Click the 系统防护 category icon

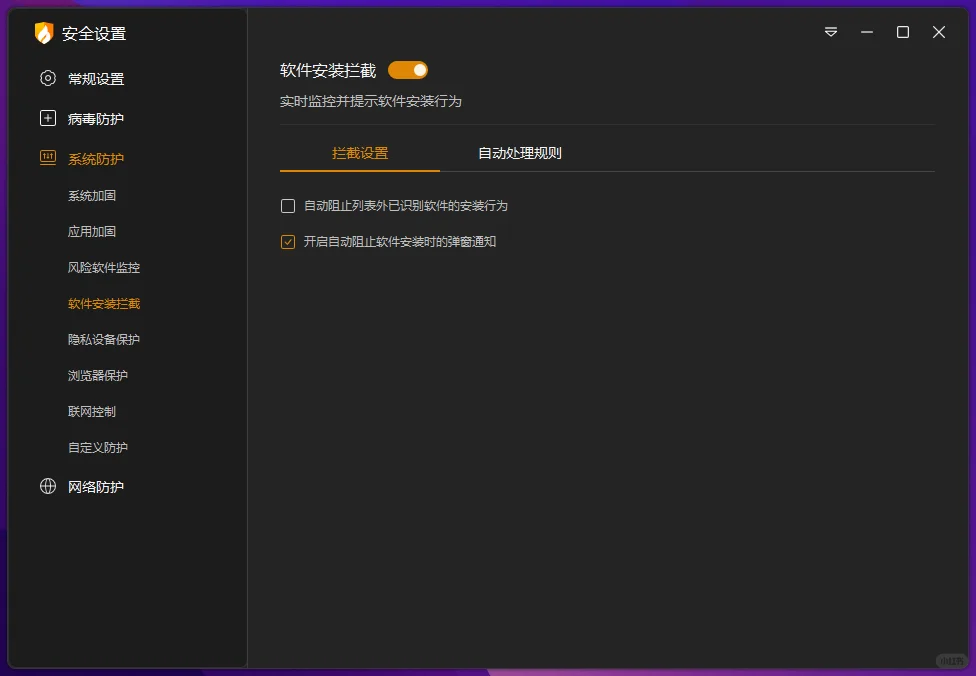click(x=47, y=158)
